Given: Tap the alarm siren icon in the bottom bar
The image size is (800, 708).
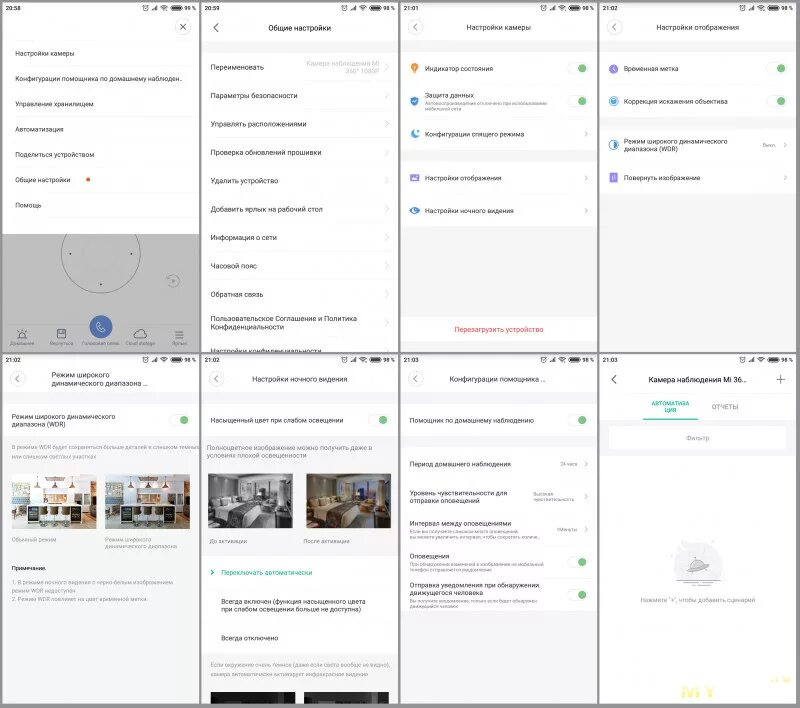Looking at the screenshot, I should (x=22, y=334).
